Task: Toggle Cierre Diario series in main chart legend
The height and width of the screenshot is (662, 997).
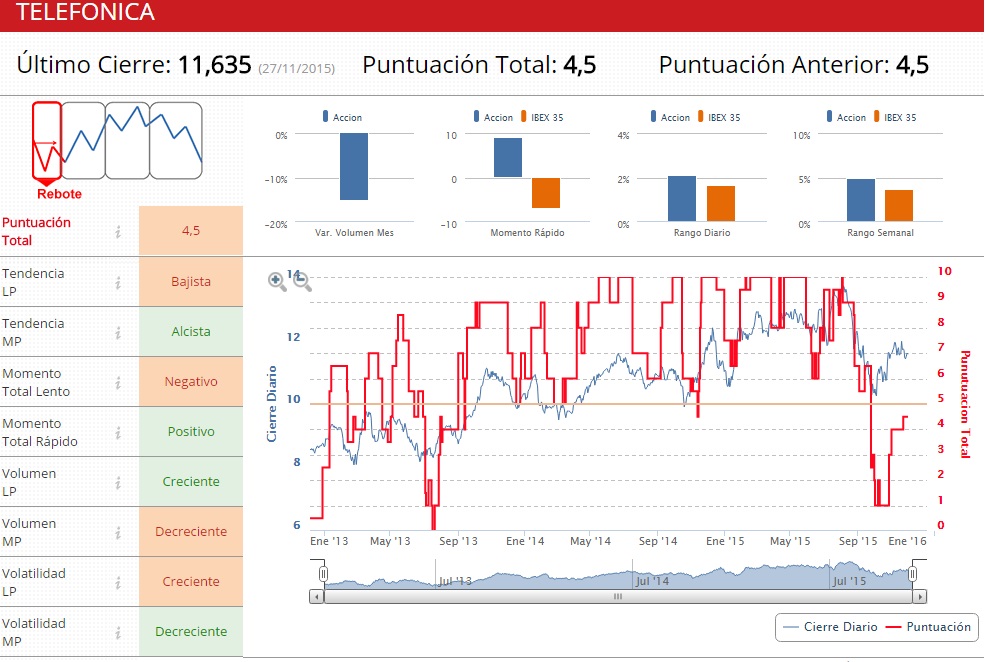Action: point(830,627)
